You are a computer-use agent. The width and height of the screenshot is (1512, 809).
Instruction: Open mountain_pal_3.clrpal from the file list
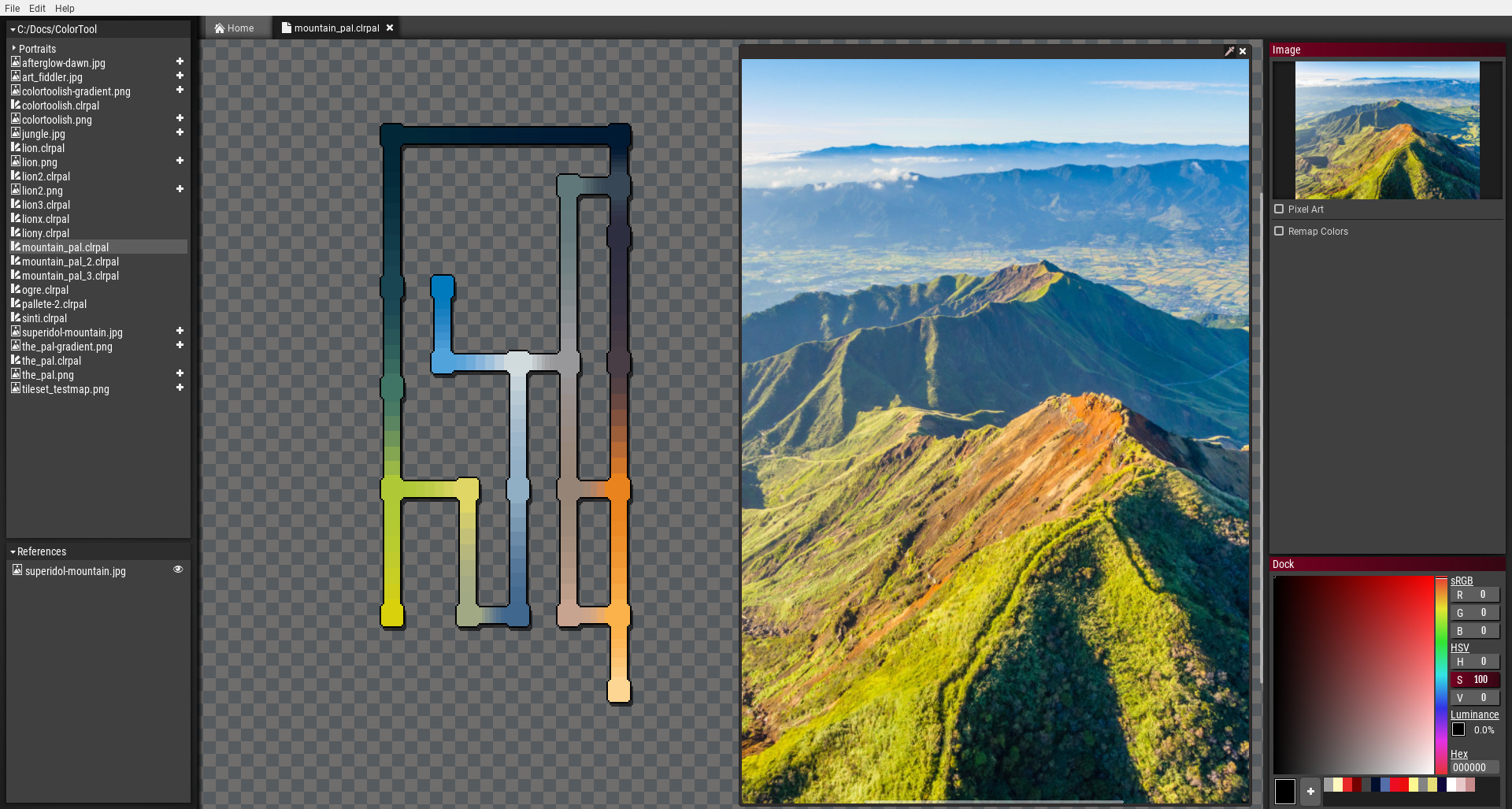[x=70, y=275]
